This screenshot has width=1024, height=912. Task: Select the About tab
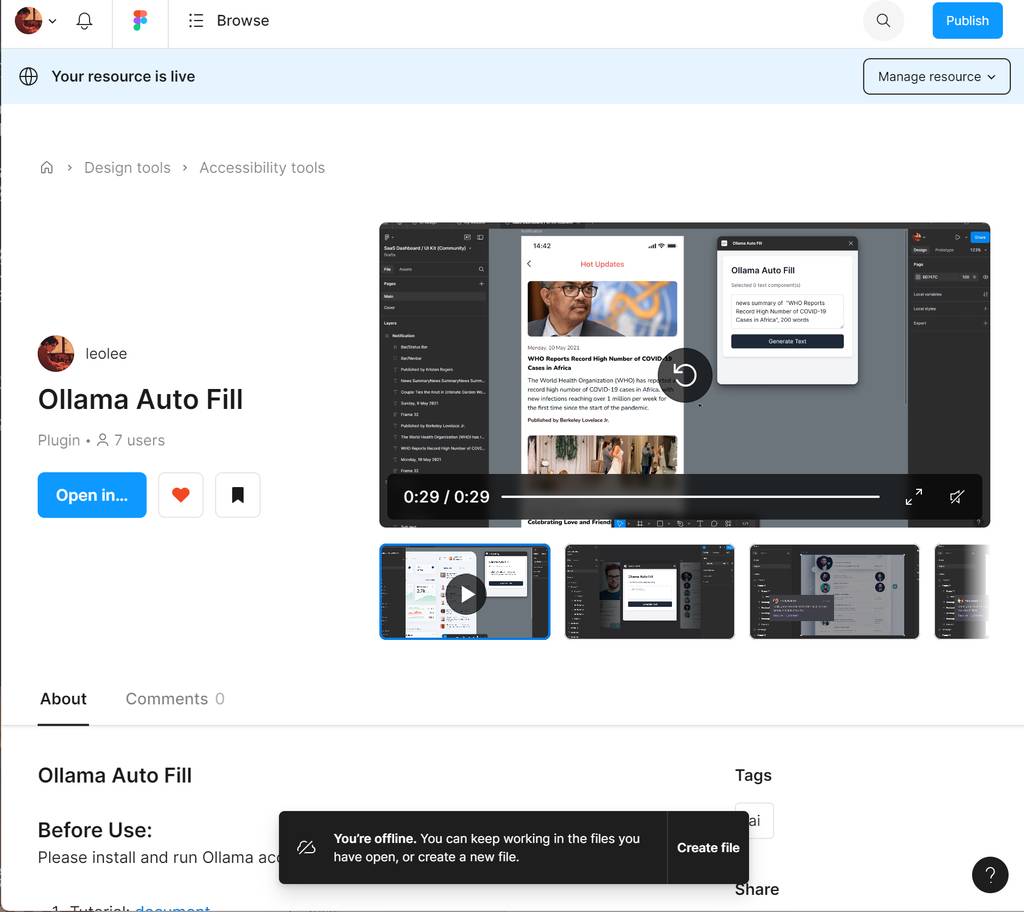click(x=63, y=699)
